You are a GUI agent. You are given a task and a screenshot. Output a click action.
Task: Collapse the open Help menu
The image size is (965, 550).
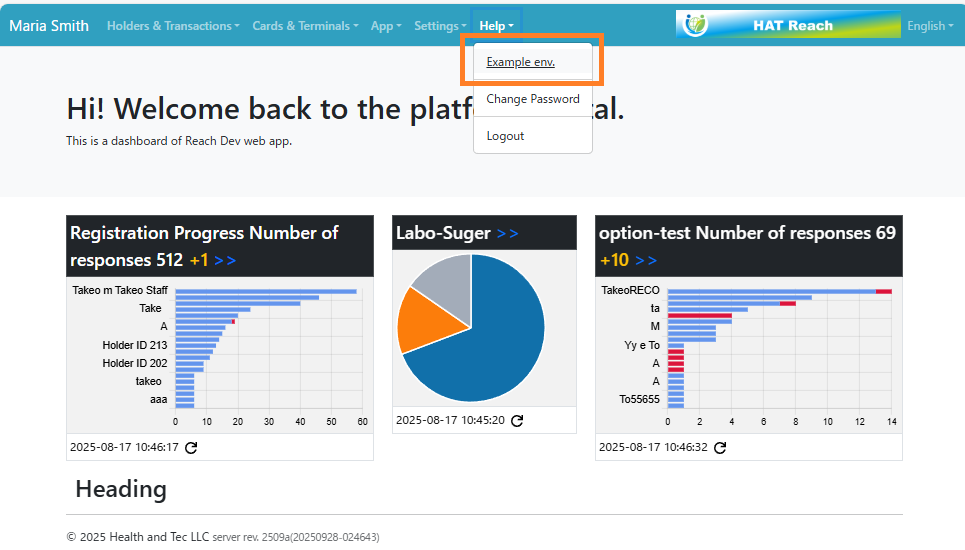496,26
